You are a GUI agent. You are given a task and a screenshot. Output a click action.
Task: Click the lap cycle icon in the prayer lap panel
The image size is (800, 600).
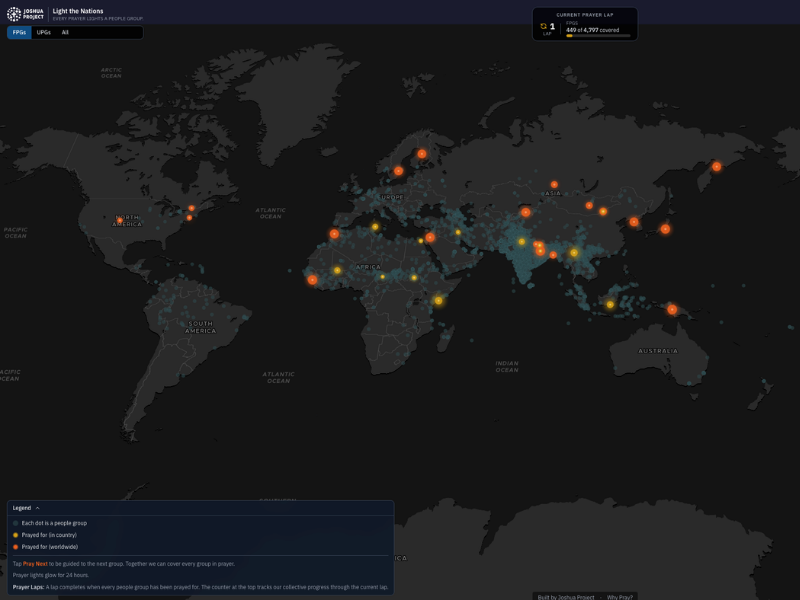544,26
